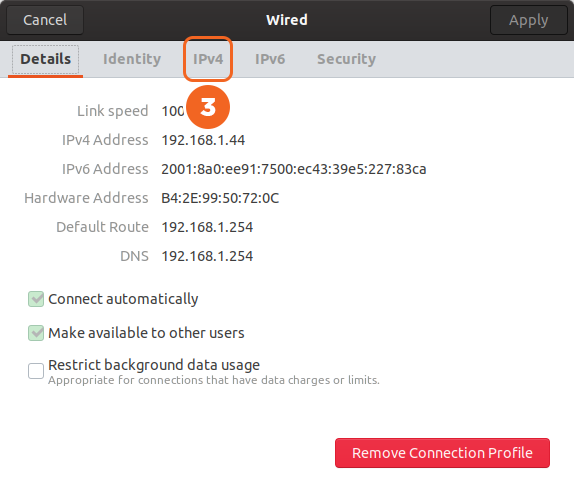Viewport: 574px width, 492px height.
Task: Click the Apply button
Action: tap(529, 20)
